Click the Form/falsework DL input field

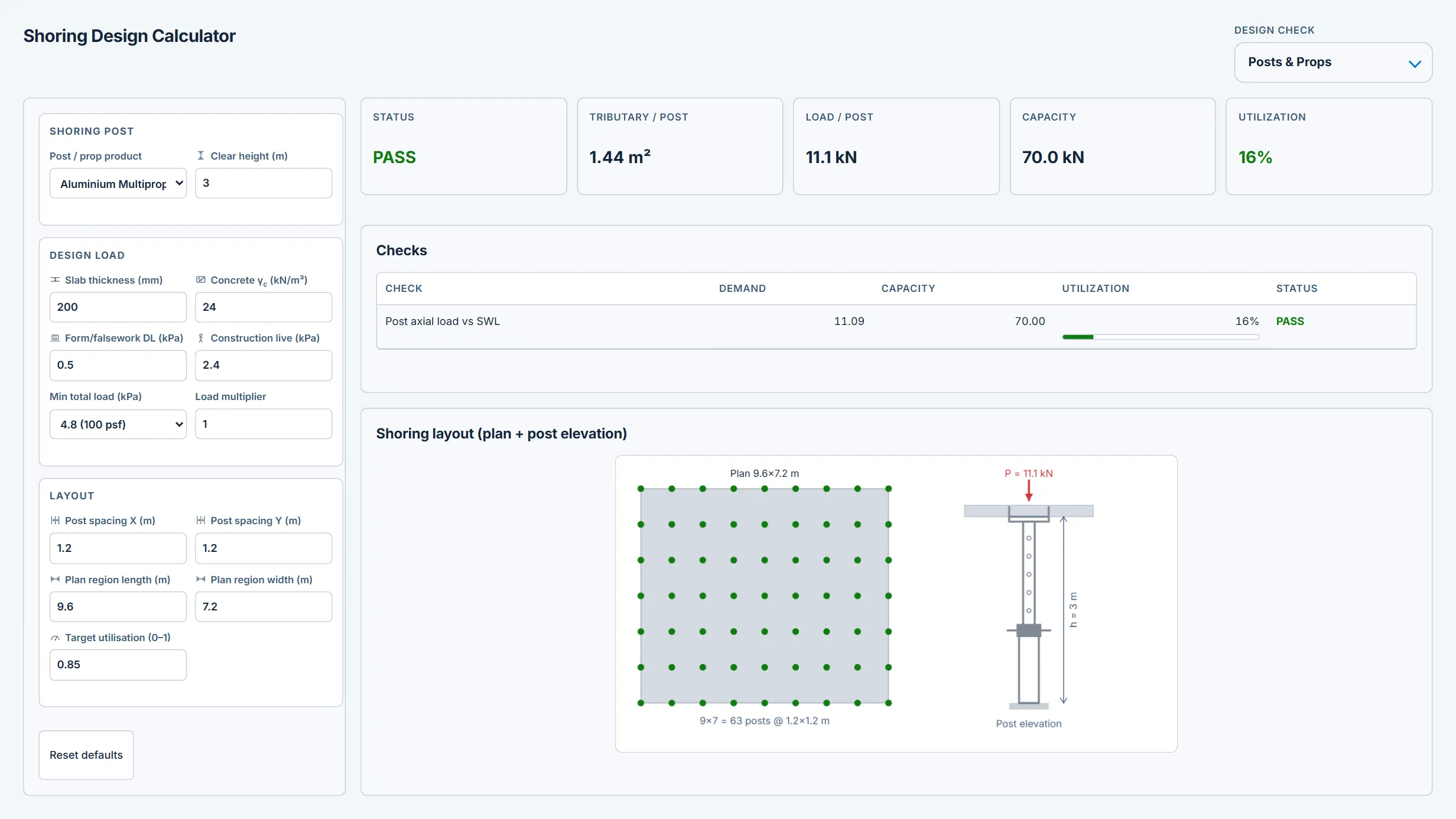(x=118, y=365)
